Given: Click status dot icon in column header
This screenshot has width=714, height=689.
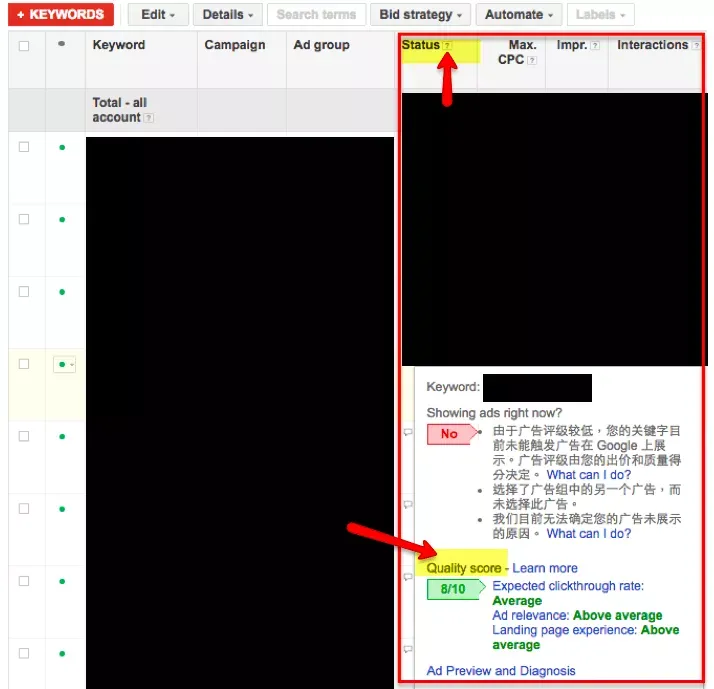Looking at the screenshot, I should point(61,44).
